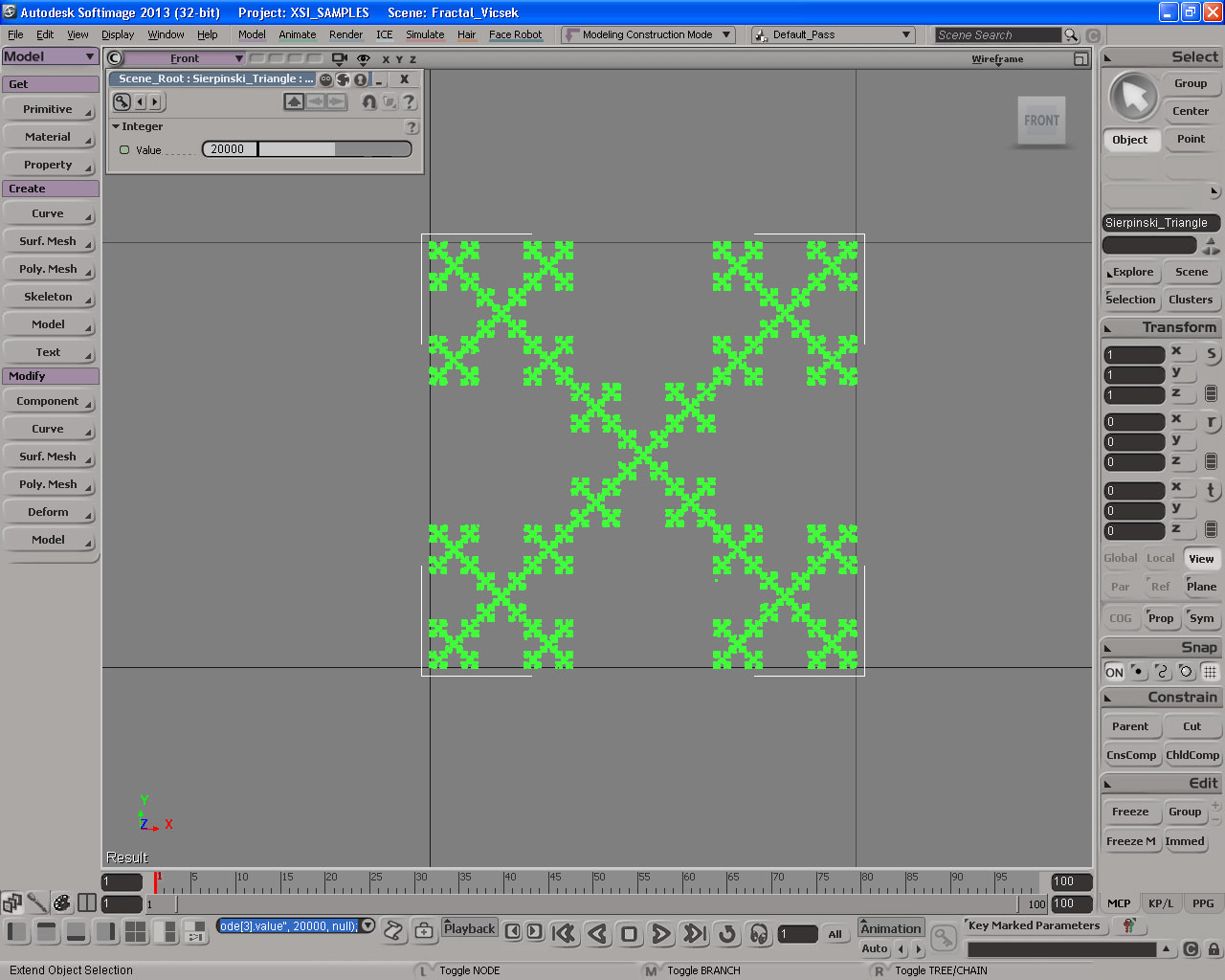Image resolution: width=1225 pixels, height=980 pixels.
Task: Switch to the KP/L tab
Action: point(1160,903)
